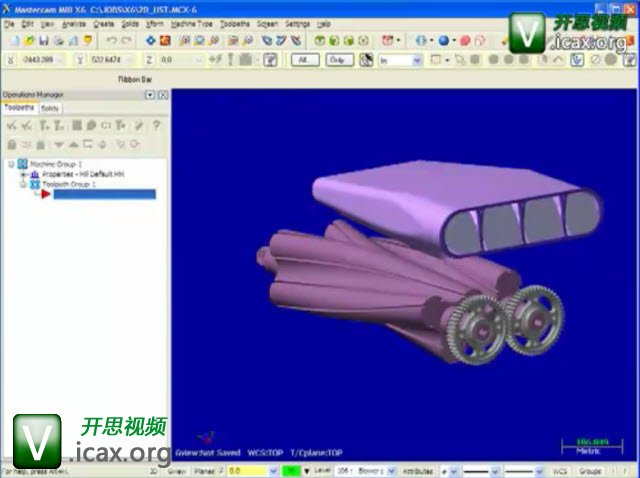This screenshot has width=640, height=478.
Task: Click WCS in the status bar
Action: coord(560,471)
